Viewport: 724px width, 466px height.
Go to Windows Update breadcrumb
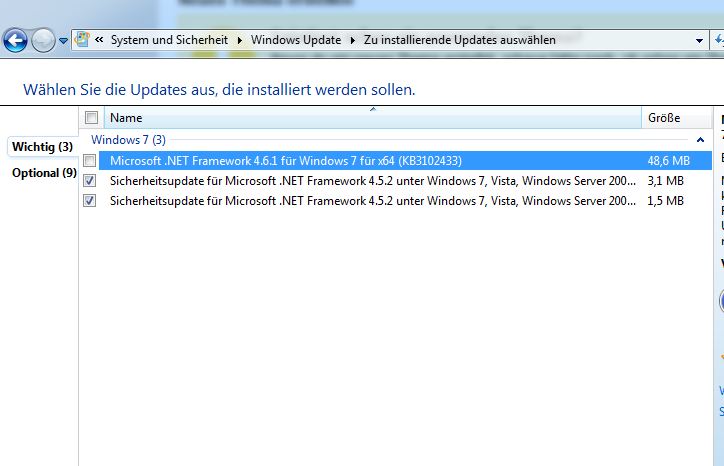296,40
